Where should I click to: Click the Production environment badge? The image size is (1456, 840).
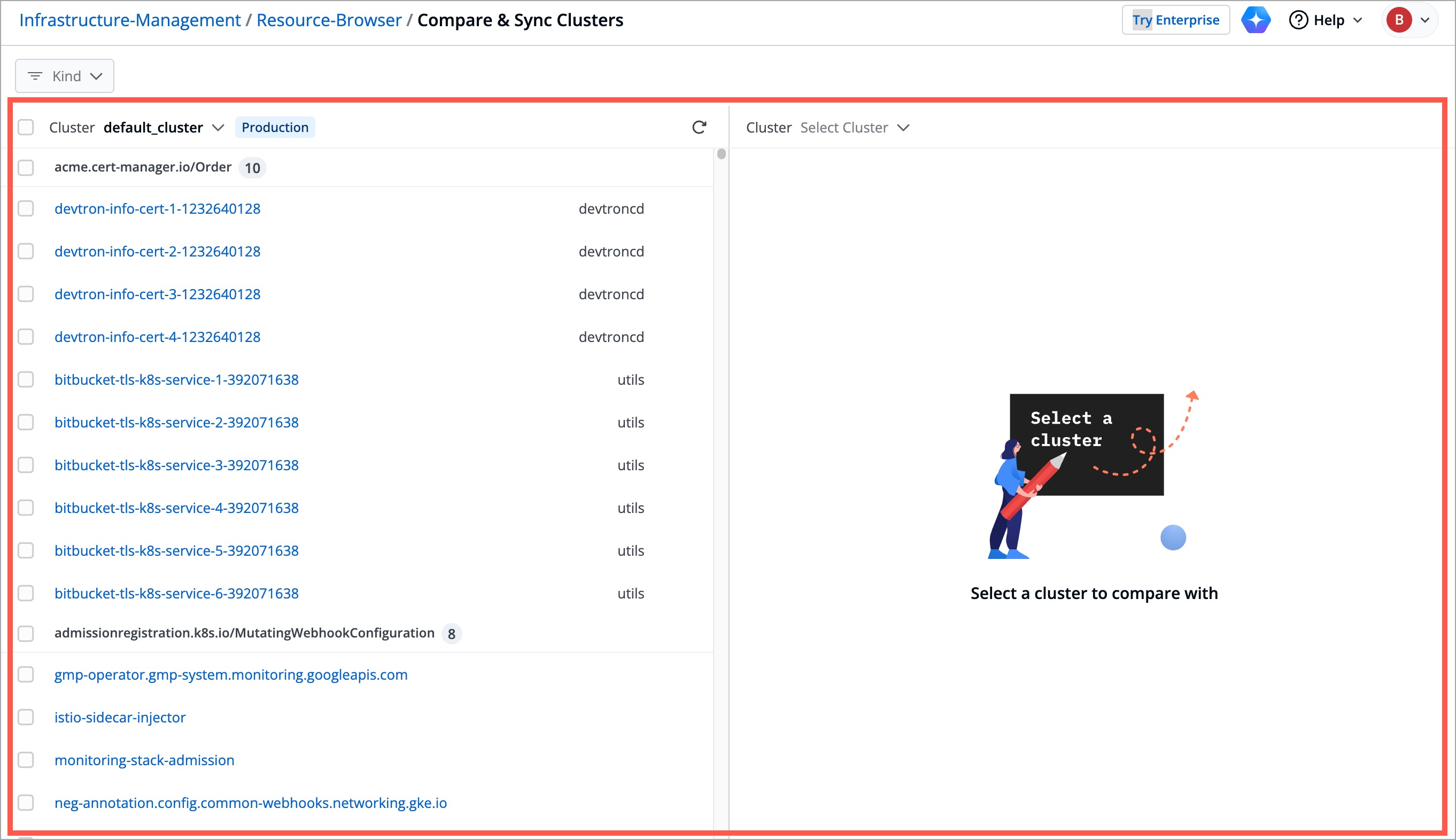pyautogui.click(x=275, y=127)
